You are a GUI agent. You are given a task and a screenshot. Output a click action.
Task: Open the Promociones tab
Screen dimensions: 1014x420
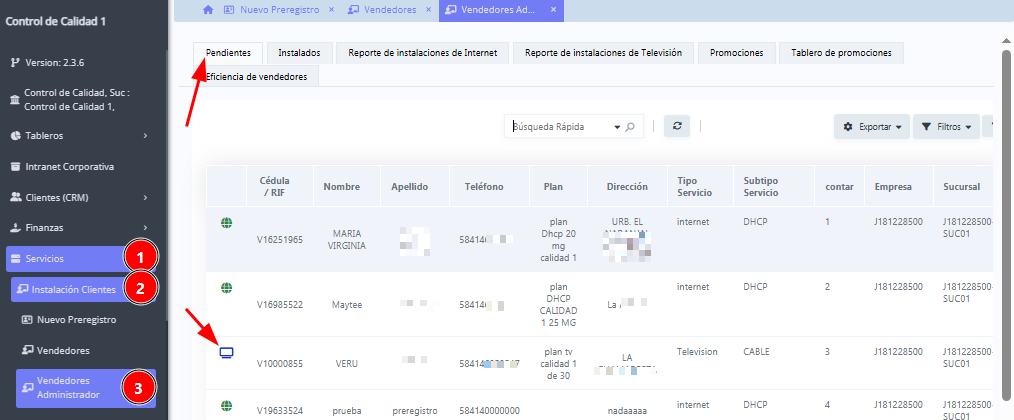pos(736,53)
